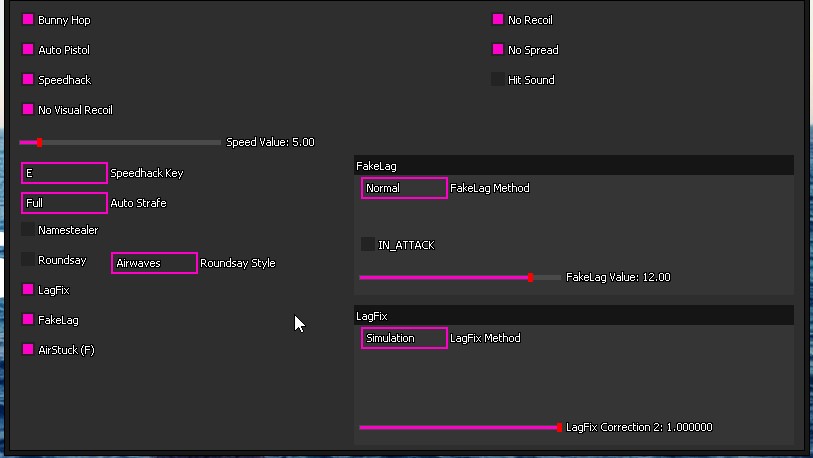This screenshot has width=813, height=458.
Task: Enable the IN_ATTACK checkbox
Action: pyautogui.click(x=368, y=245)
